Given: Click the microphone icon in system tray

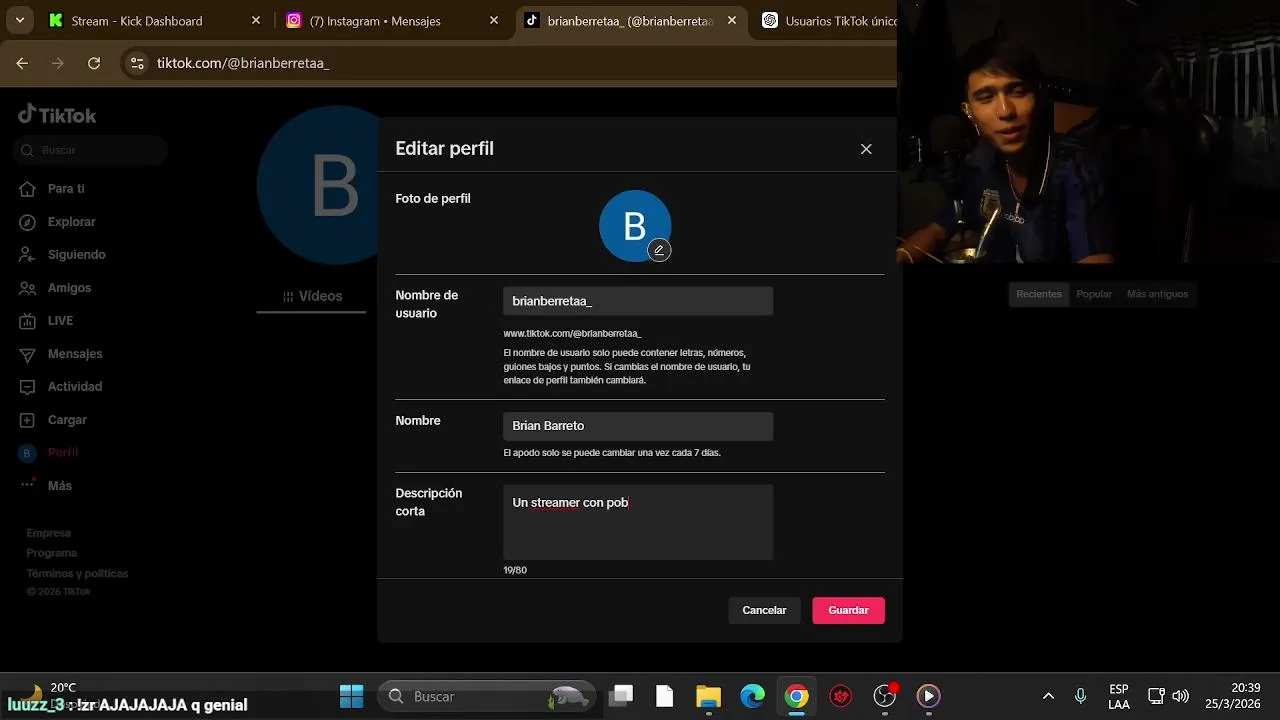Looking at the screenshot, I should [1080, 696].
